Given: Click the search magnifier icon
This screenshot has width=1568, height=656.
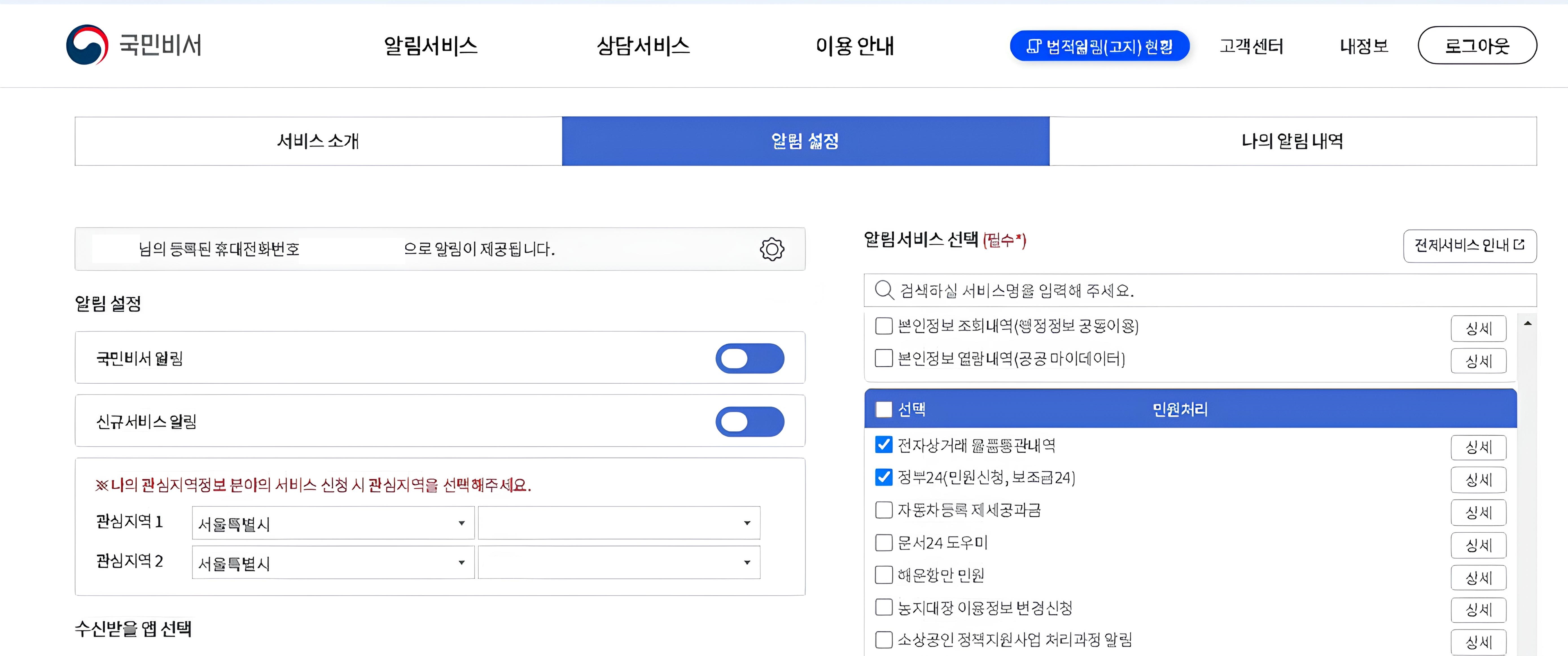Looking at the screenshot, I should click(x=883, y=290).
